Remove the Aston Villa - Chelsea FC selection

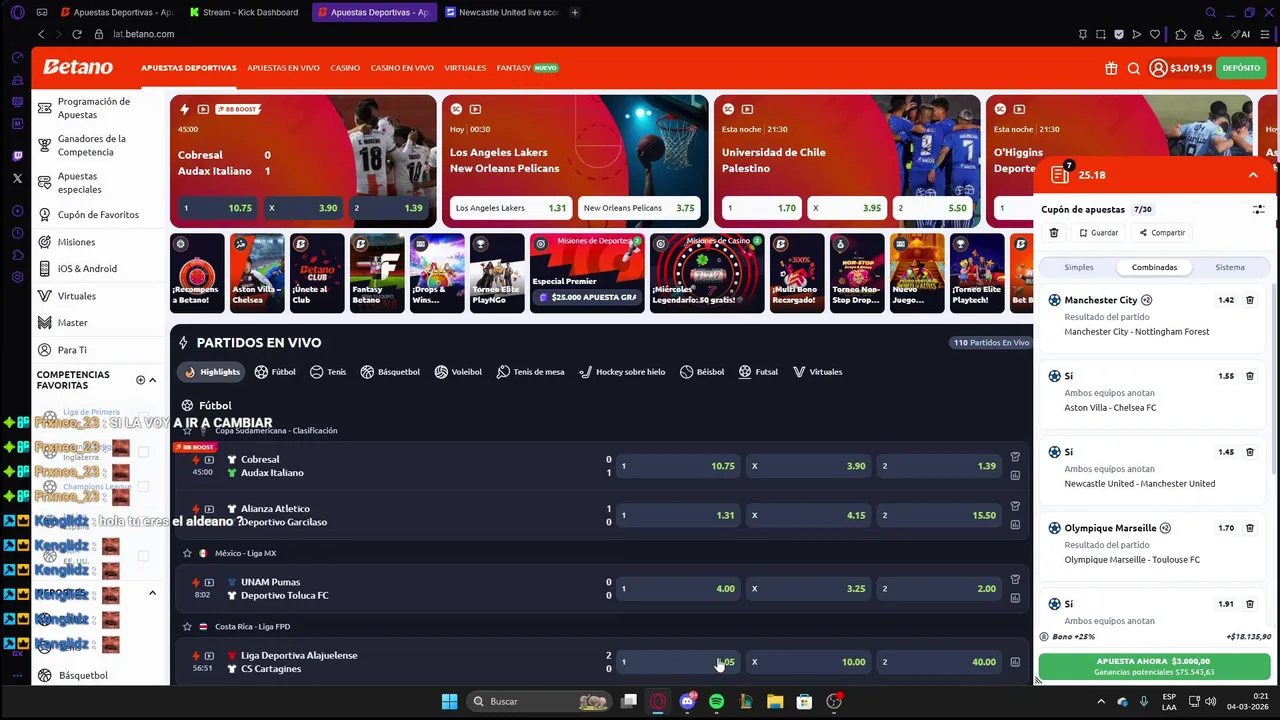click(1250, 376)
